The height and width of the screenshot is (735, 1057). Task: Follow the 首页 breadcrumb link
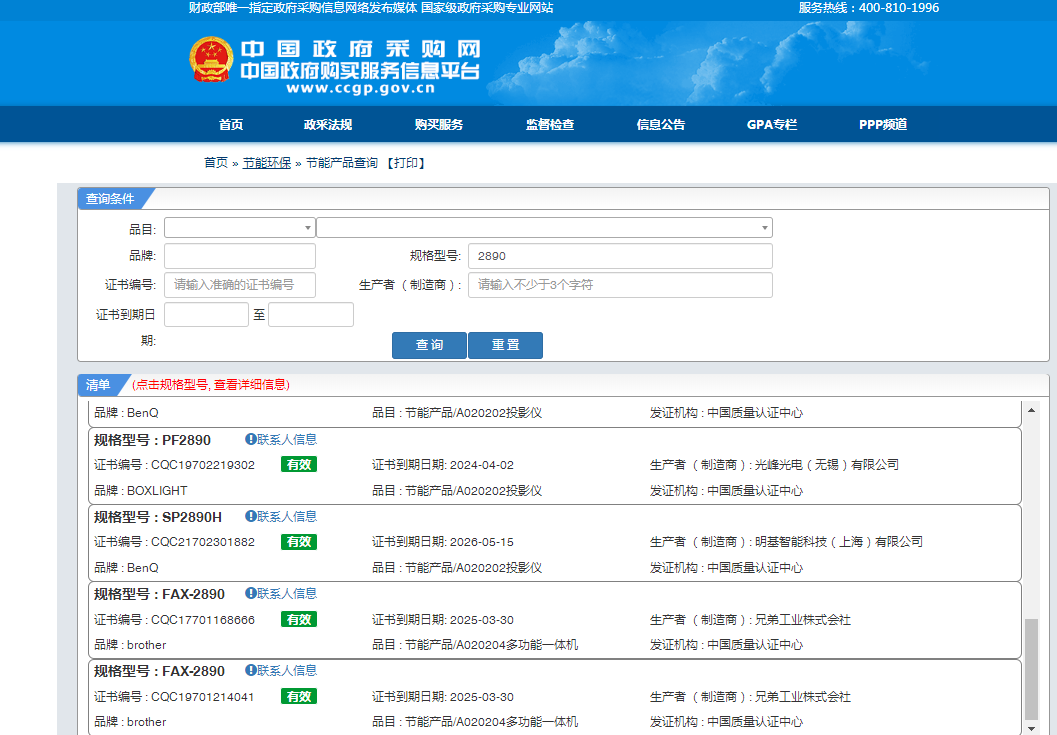coord(216,163)
